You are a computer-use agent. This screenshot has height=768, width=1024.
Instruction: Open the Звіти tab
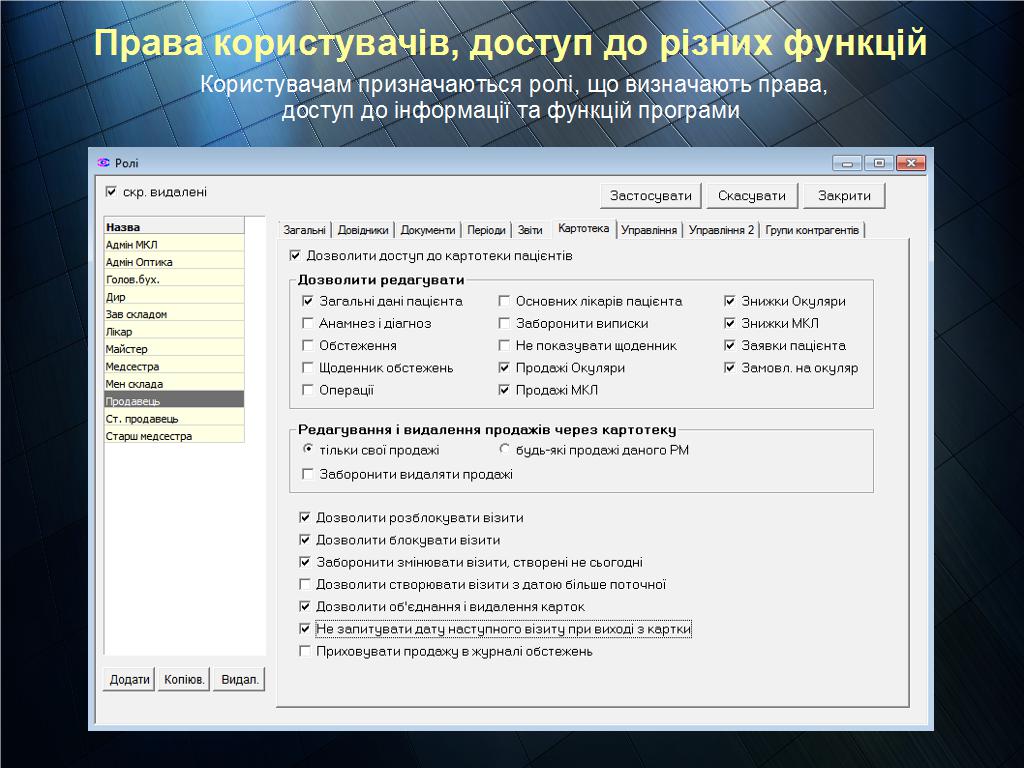(x=530, y=230)
